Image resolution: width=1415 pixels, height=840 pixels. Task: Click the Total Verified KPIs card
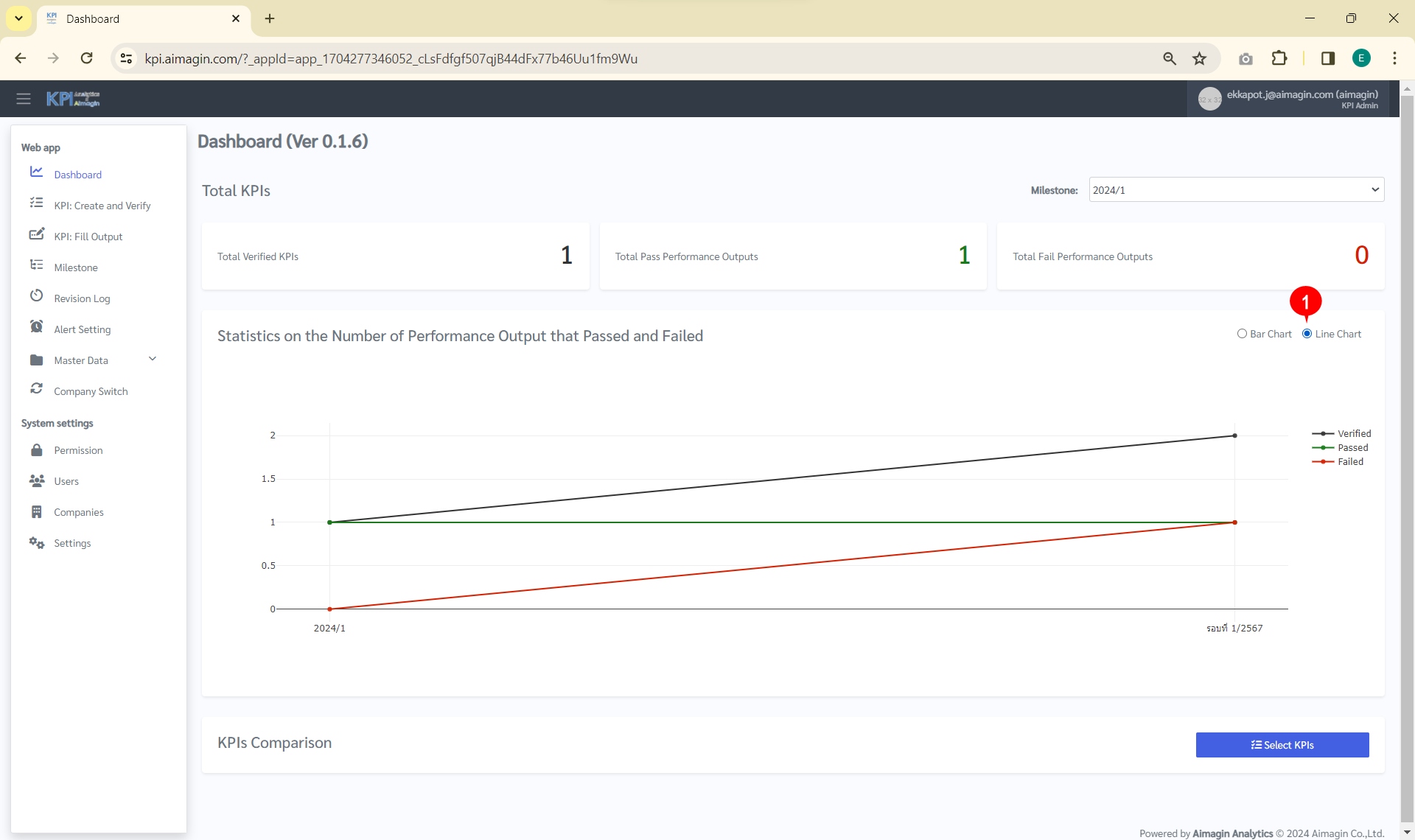(395, 256)
